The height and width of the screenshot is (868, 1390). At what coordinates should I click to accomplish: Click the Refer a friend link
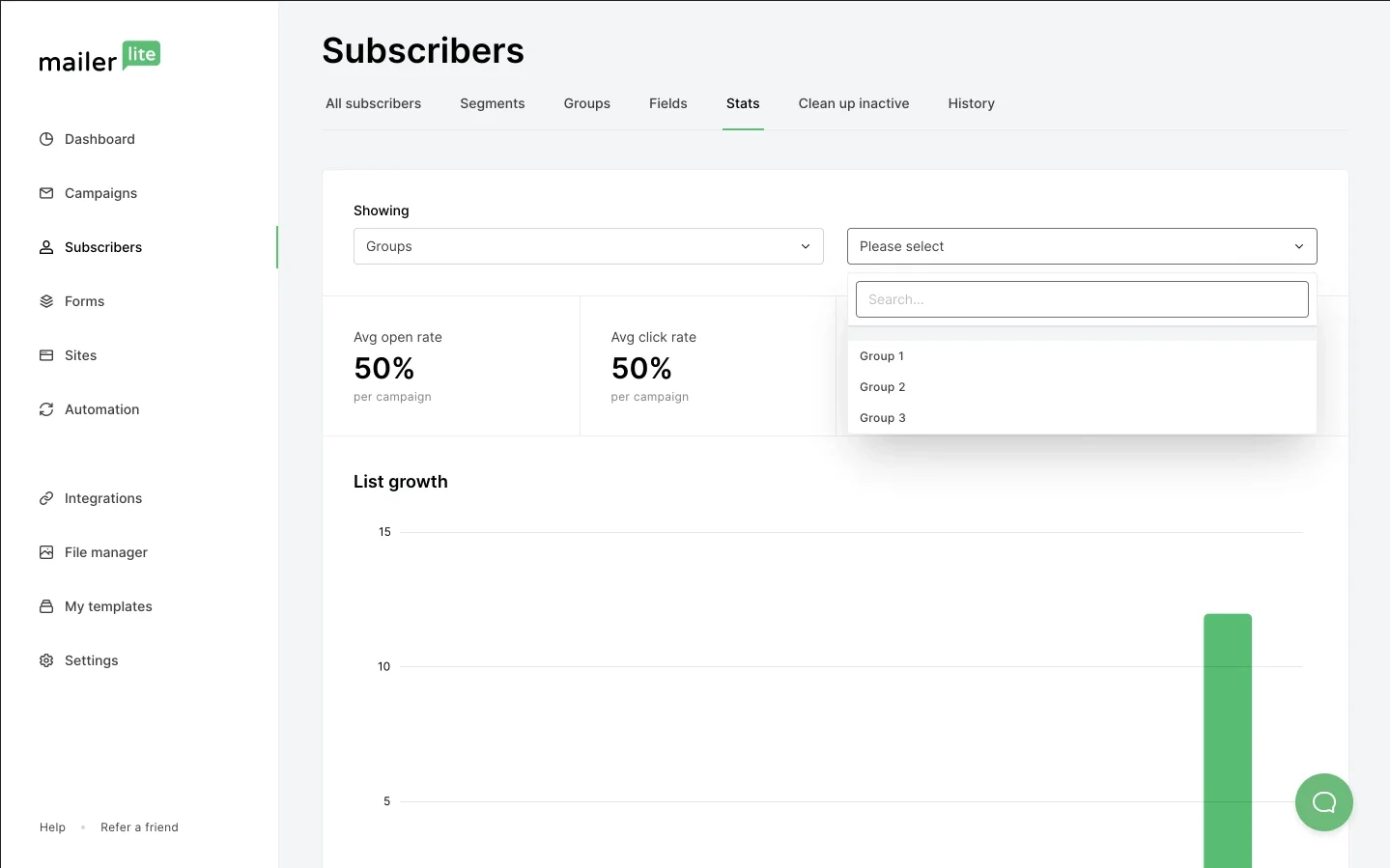coord(139,827)
